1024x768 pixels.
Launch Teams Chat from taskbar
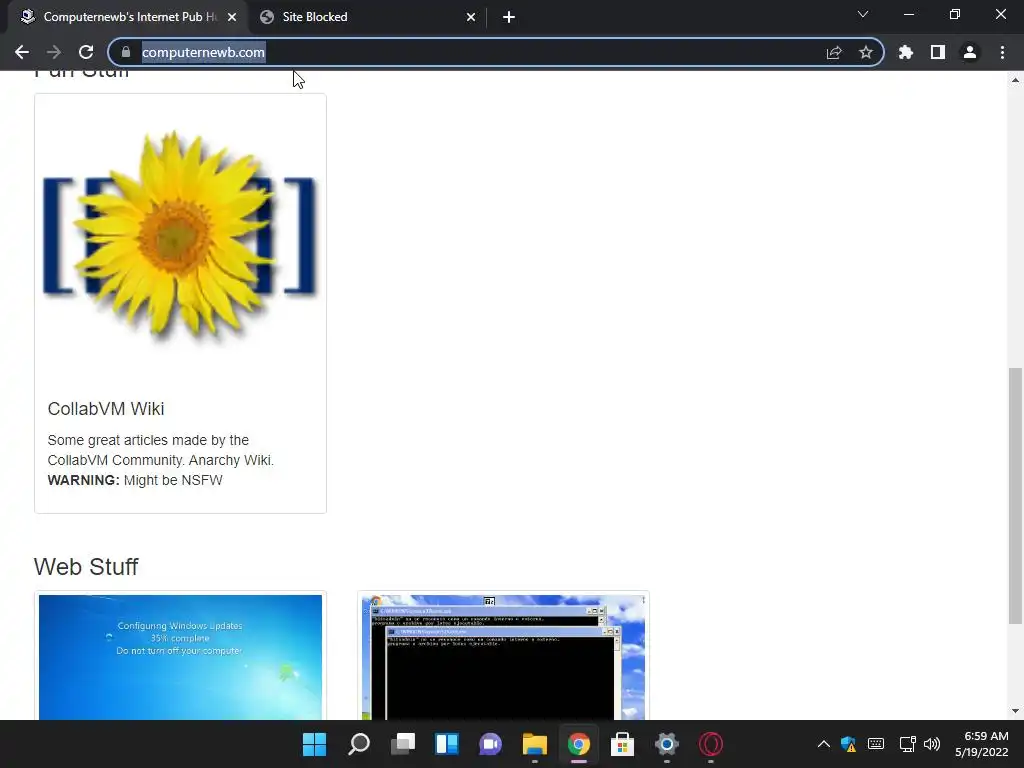490,744
